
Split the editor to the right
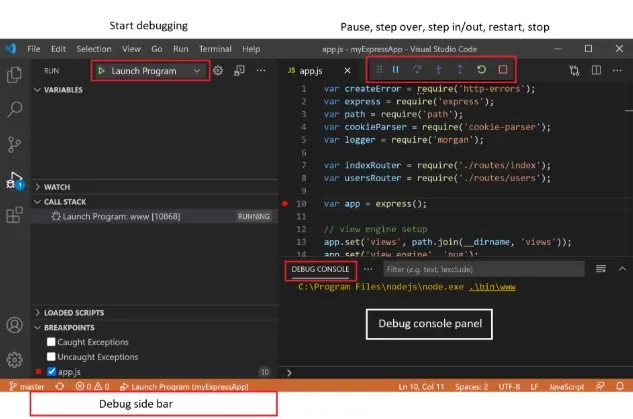pyautogui.click(x=596, y=70)
